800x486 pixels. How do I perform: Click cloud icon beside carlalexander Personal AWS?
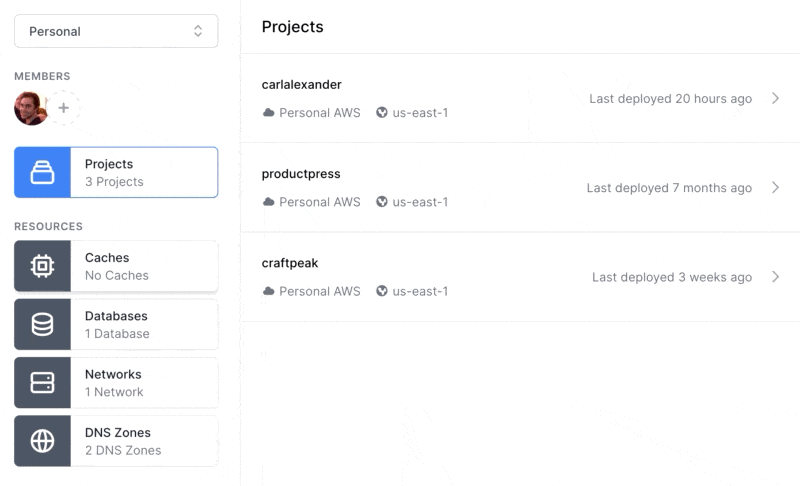pos(268,113)
